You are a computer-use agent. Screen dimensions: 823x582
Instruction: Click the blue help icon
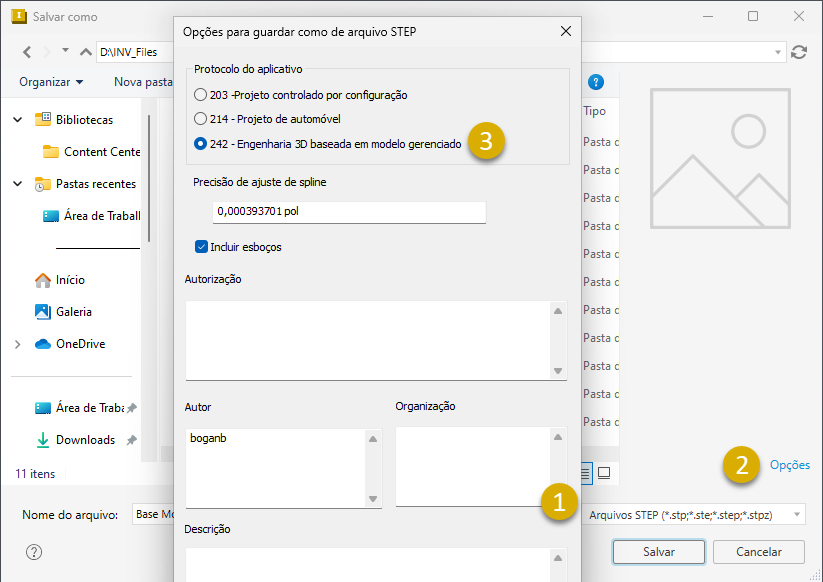pyautogui.click(x=596, y=82)
